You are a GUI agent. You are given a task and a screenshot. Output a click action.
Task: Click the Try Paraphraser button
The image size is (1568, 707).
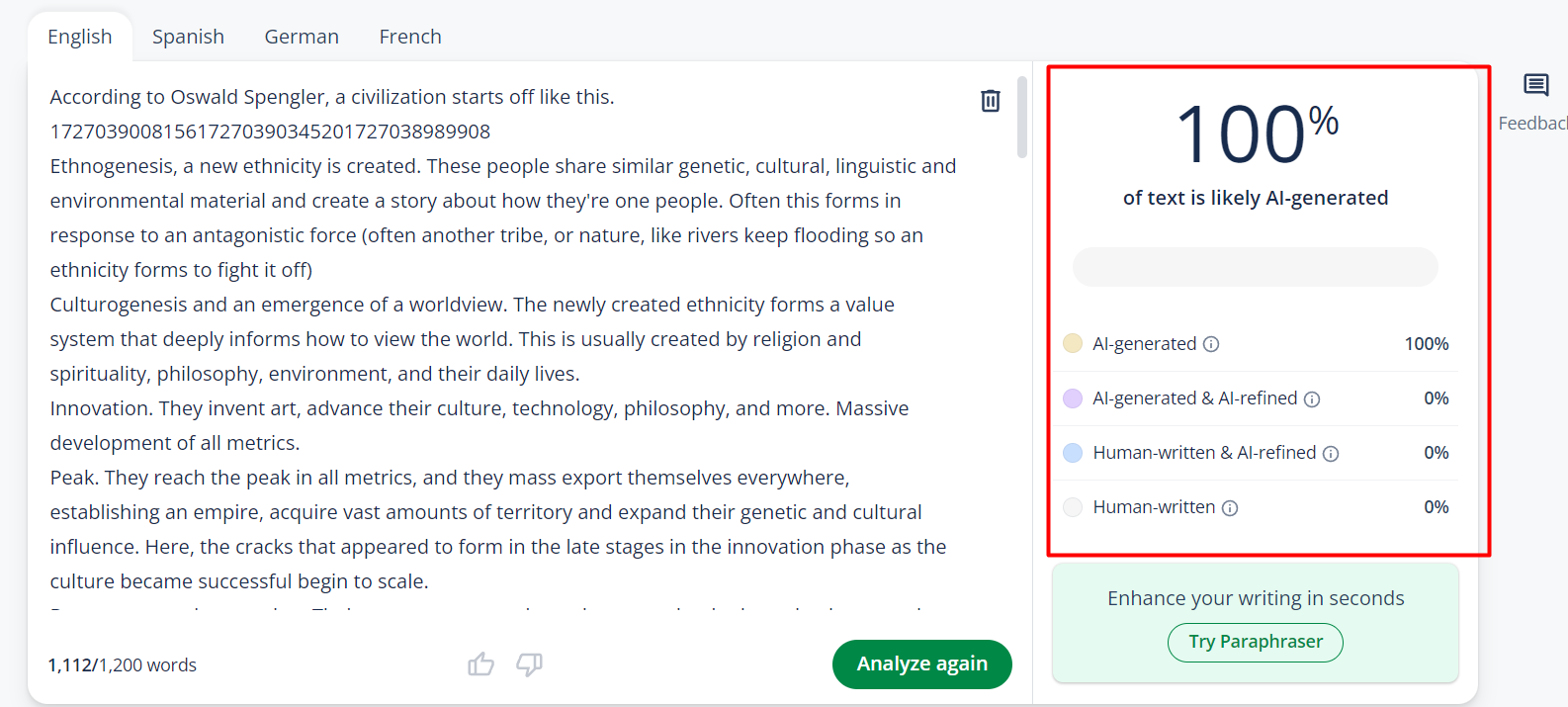(1255, 642)
